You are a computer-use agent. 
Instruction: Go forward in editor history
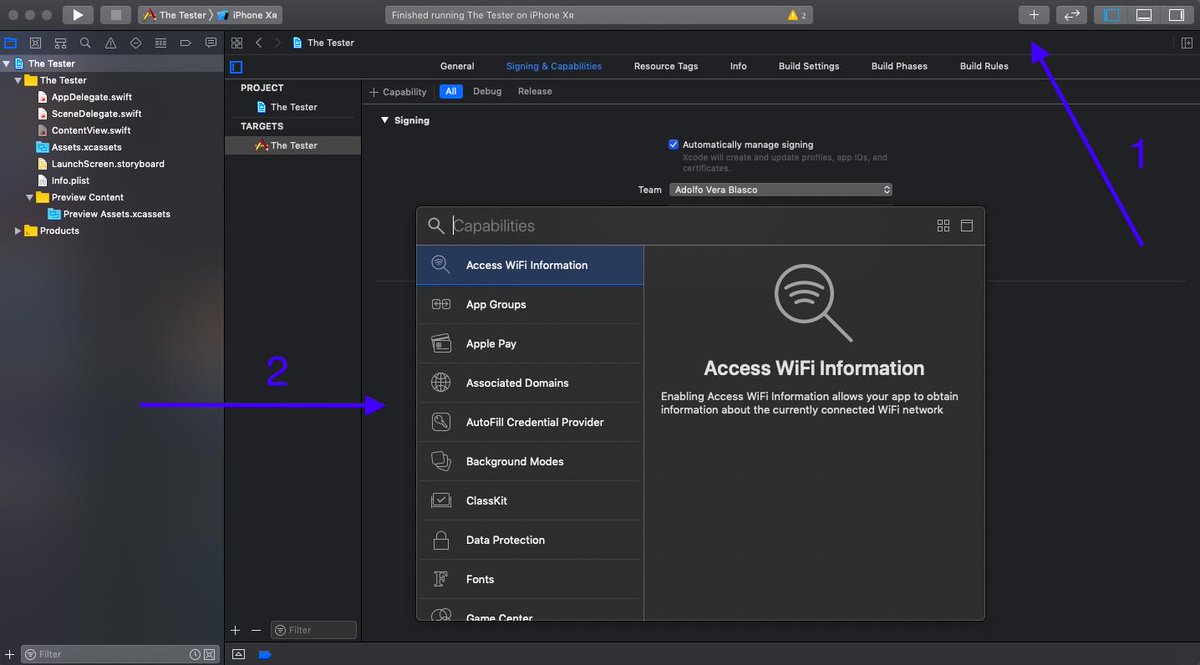277,43
